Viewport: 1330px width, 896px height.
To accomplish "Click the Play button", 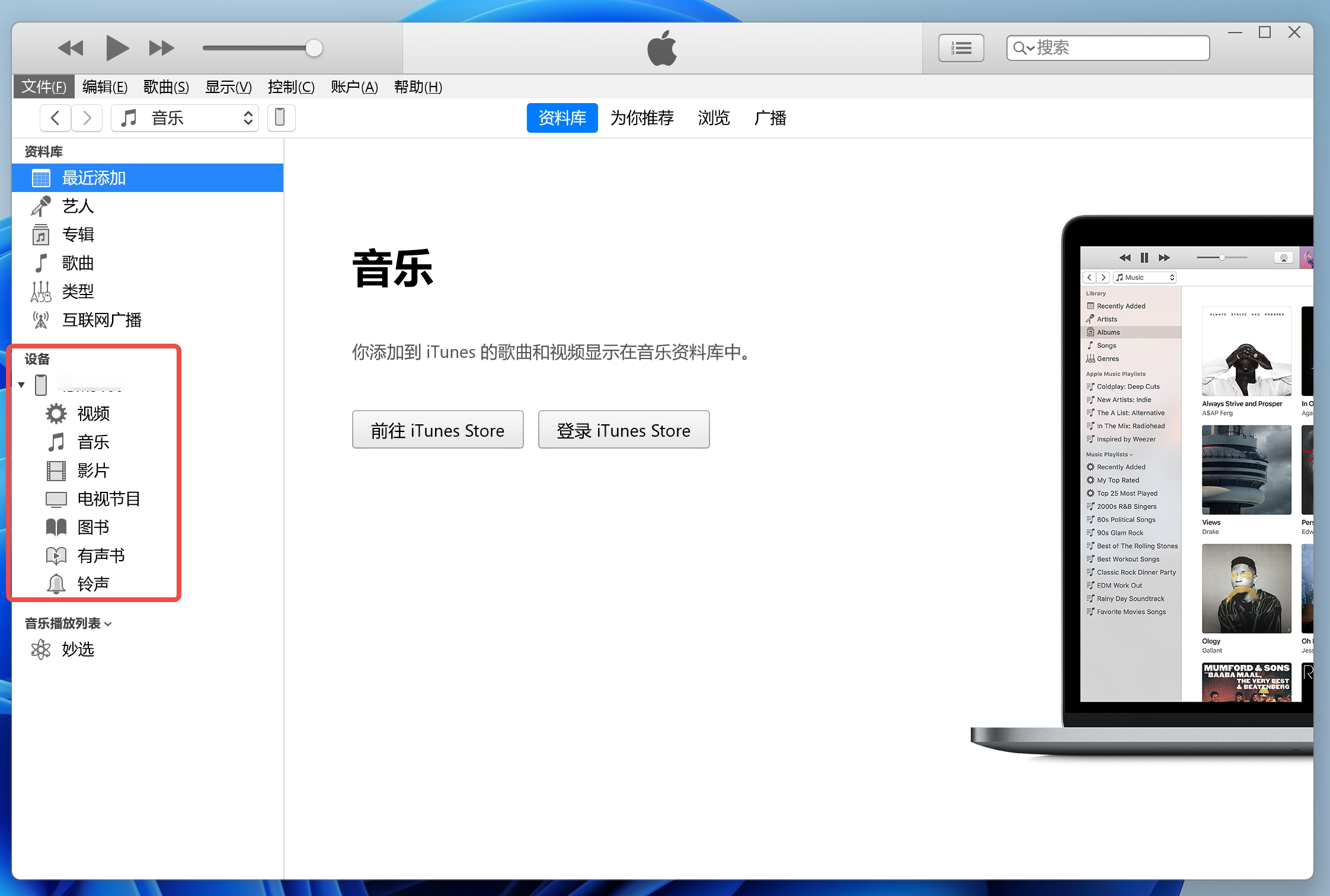I will tap(117, 48).
